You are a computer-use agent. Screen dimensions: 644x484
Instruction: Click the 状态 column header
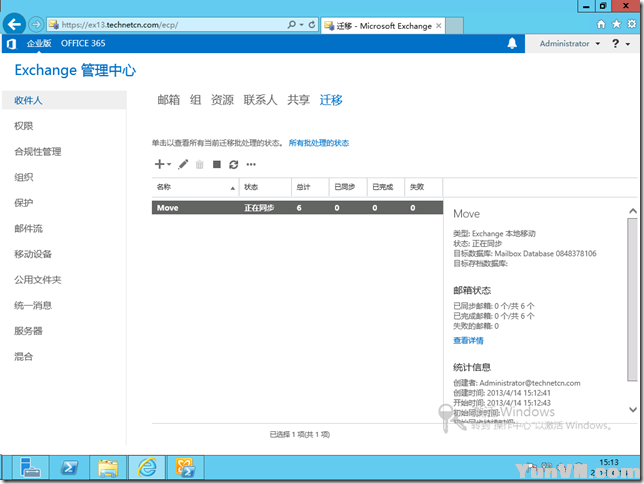(265, 187)
